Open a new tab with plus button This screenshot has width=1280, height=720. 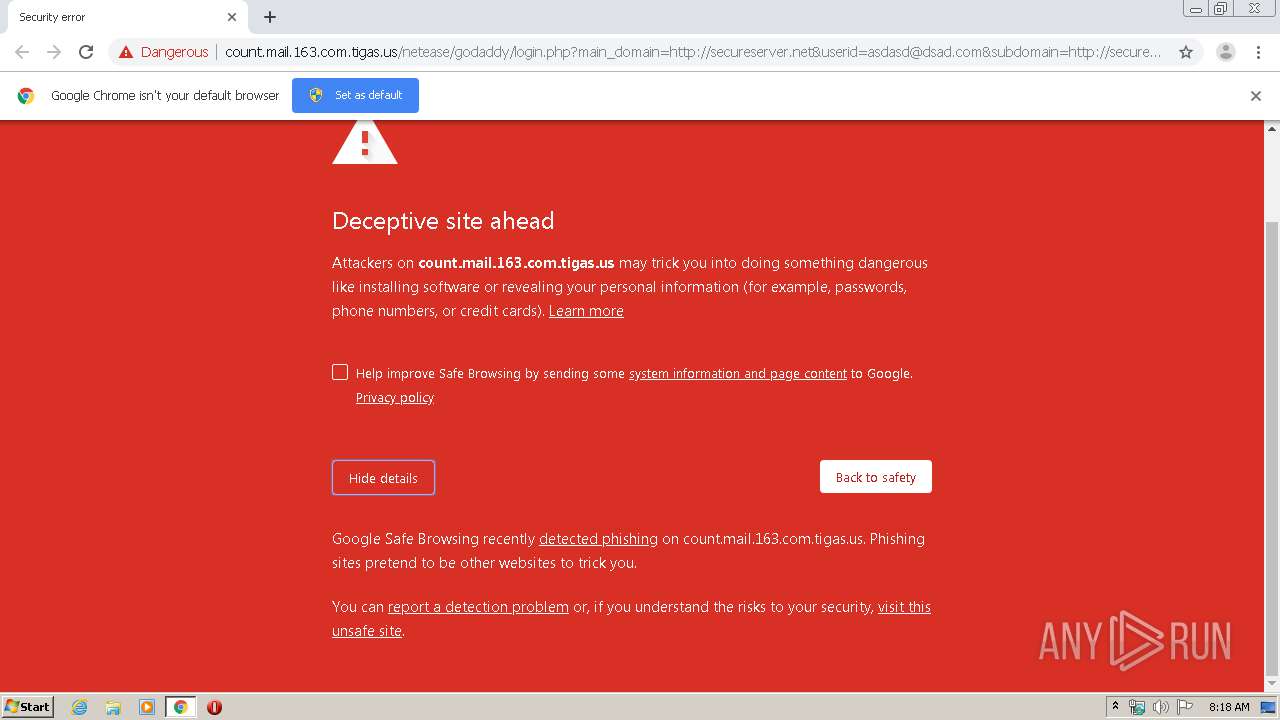click(x=270, y=17)
